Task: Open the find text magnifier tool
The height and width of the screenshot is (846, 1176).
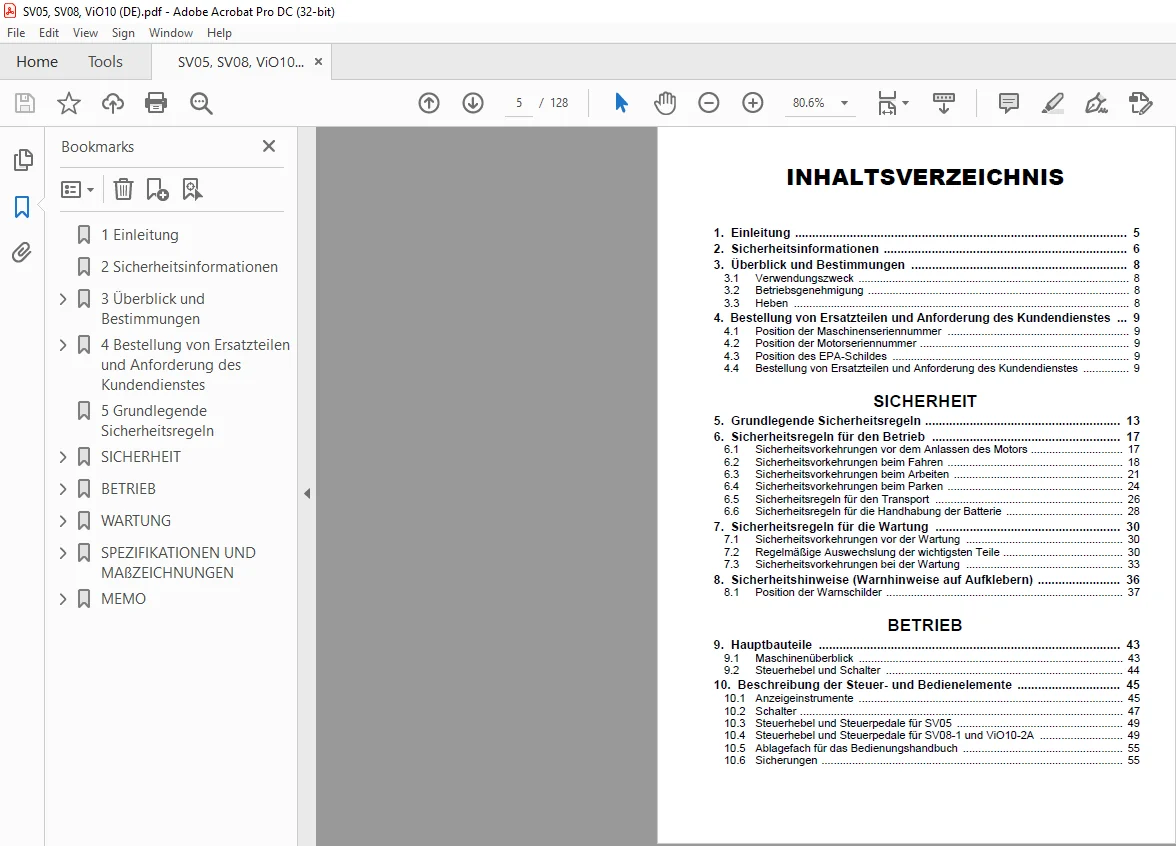Action: [x=201, y=103]
